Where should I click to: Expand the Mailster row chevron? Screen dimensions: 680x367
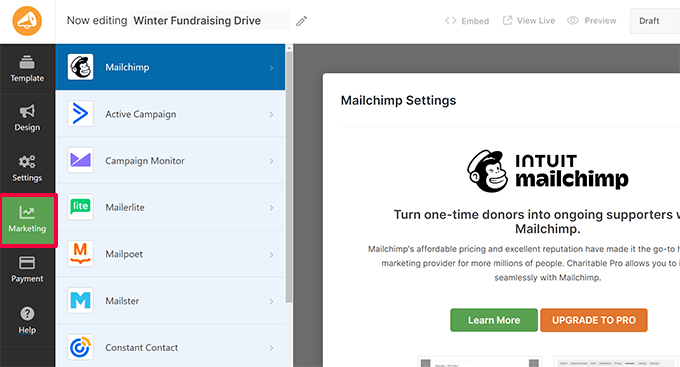click(271, 301)
